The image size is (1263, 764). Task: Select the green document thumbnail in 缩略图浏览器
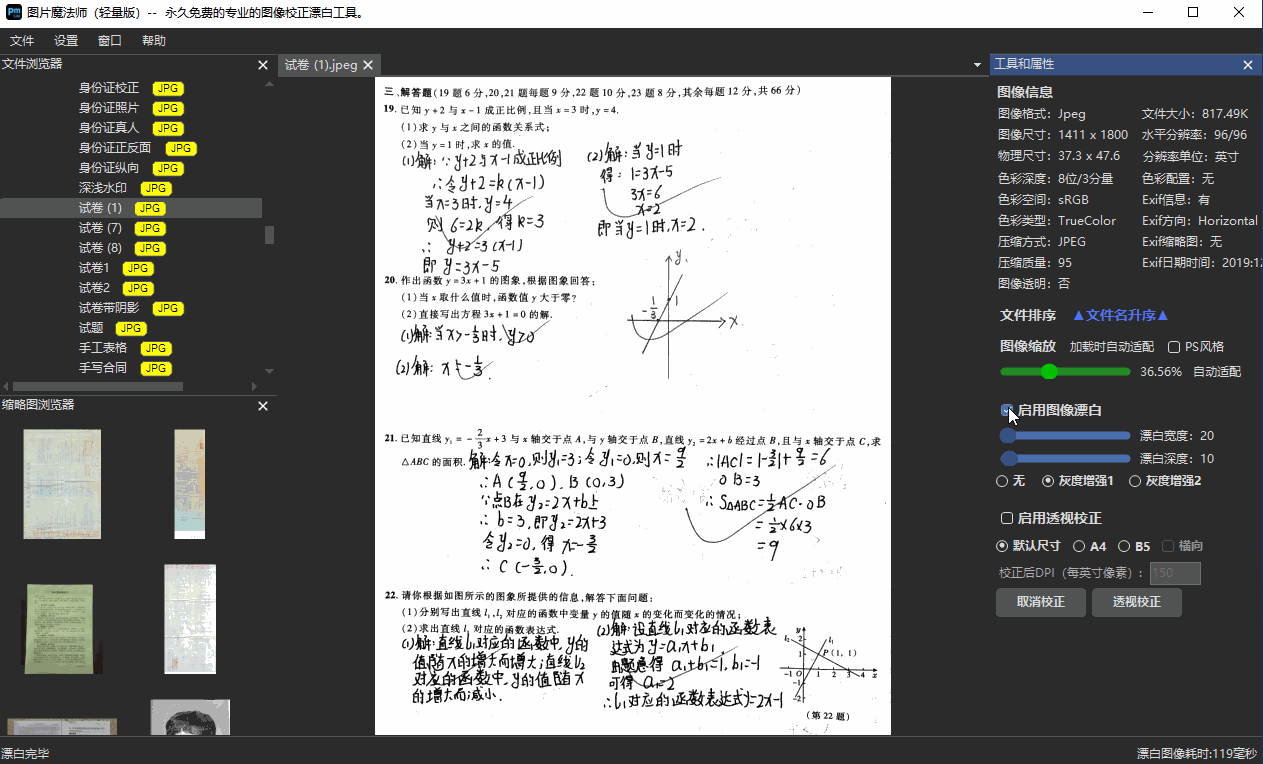61,628
